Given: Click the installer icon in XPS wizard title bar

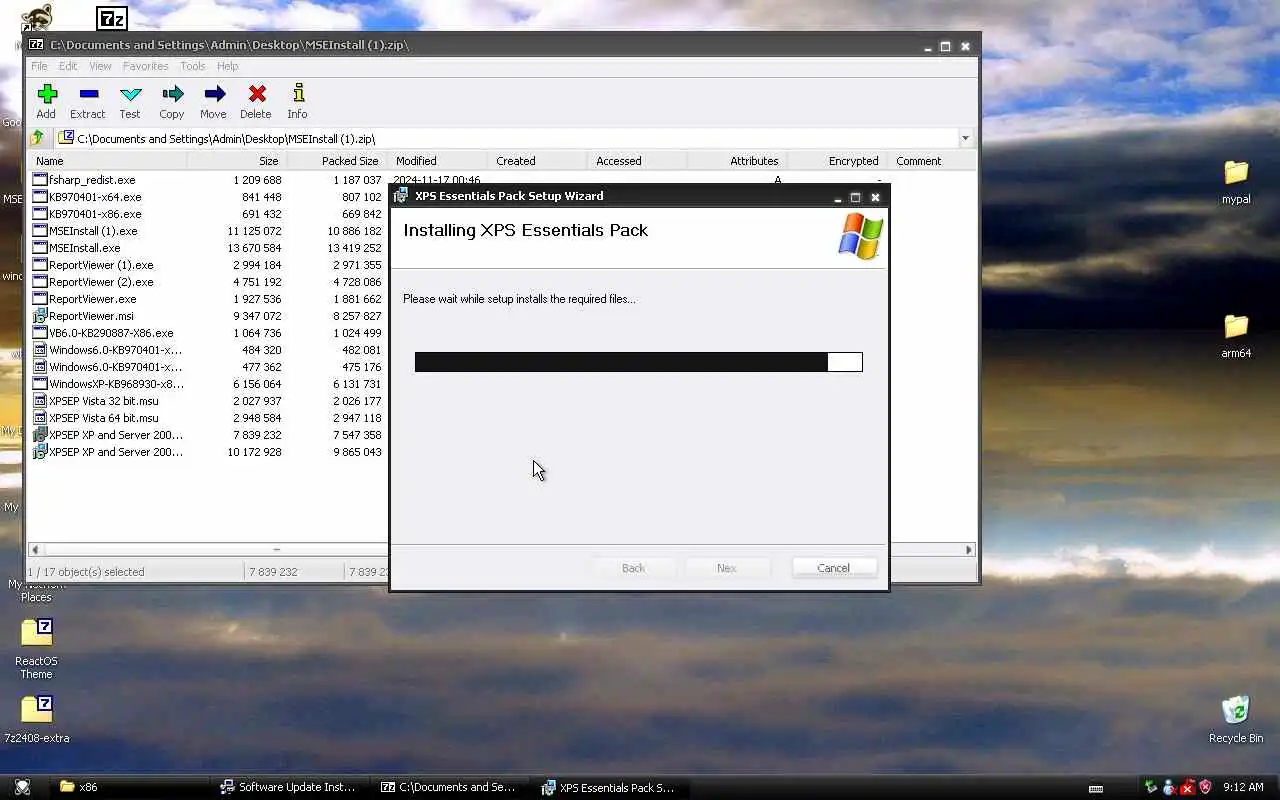Looking at the screenshot, I should [x=401, y=196].
